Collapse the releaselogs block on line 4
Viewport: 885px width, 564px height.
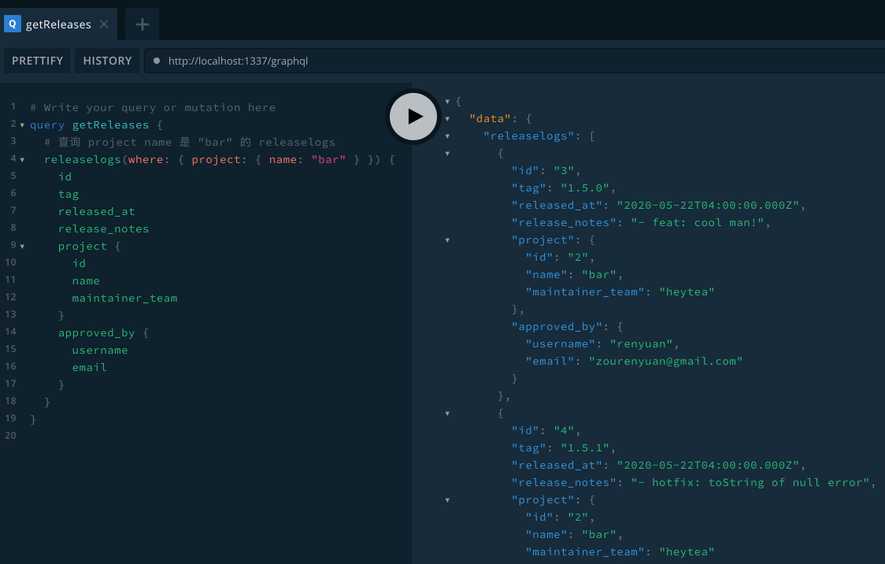tap(23, 160)
